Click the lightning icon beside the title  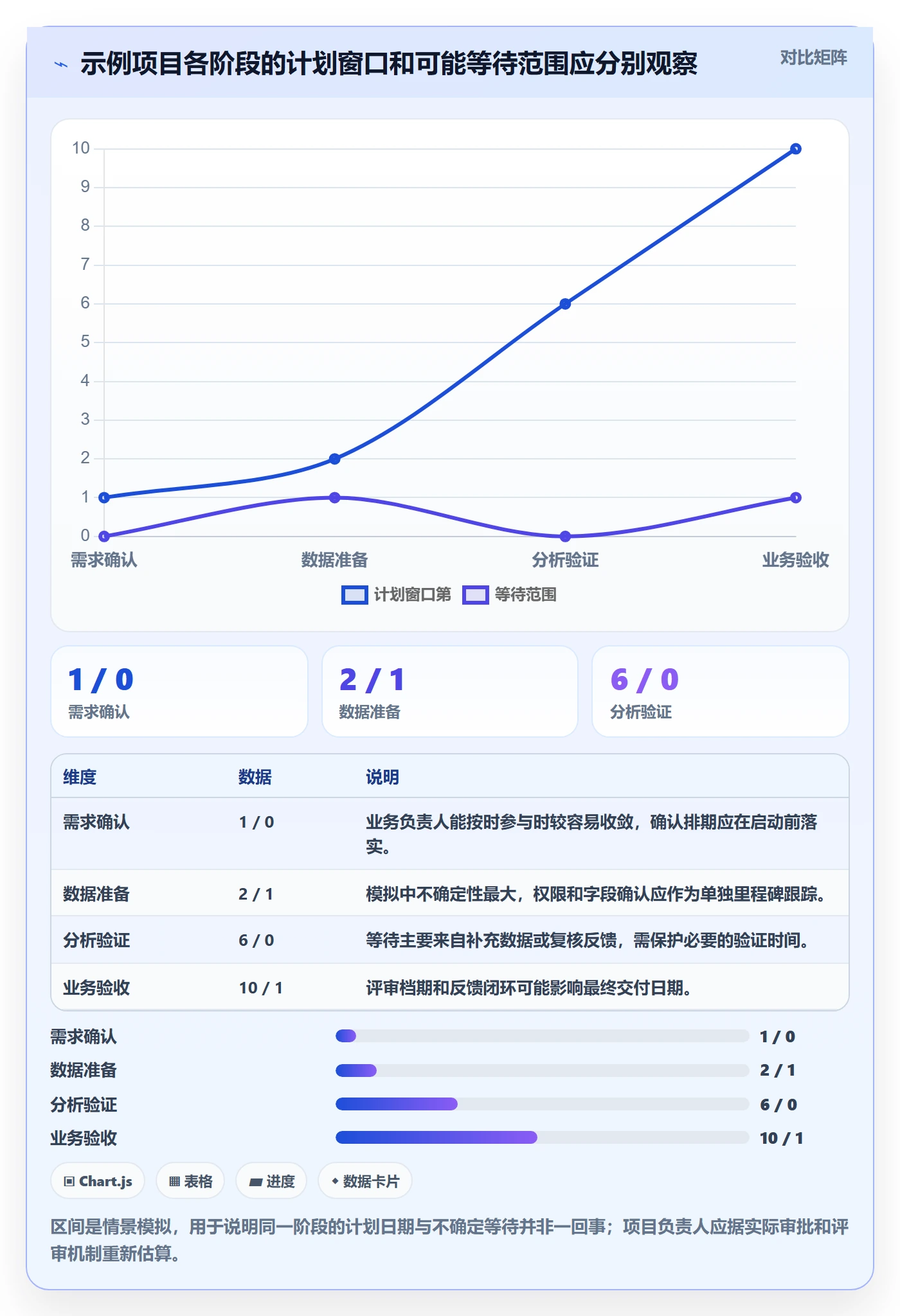61,64
